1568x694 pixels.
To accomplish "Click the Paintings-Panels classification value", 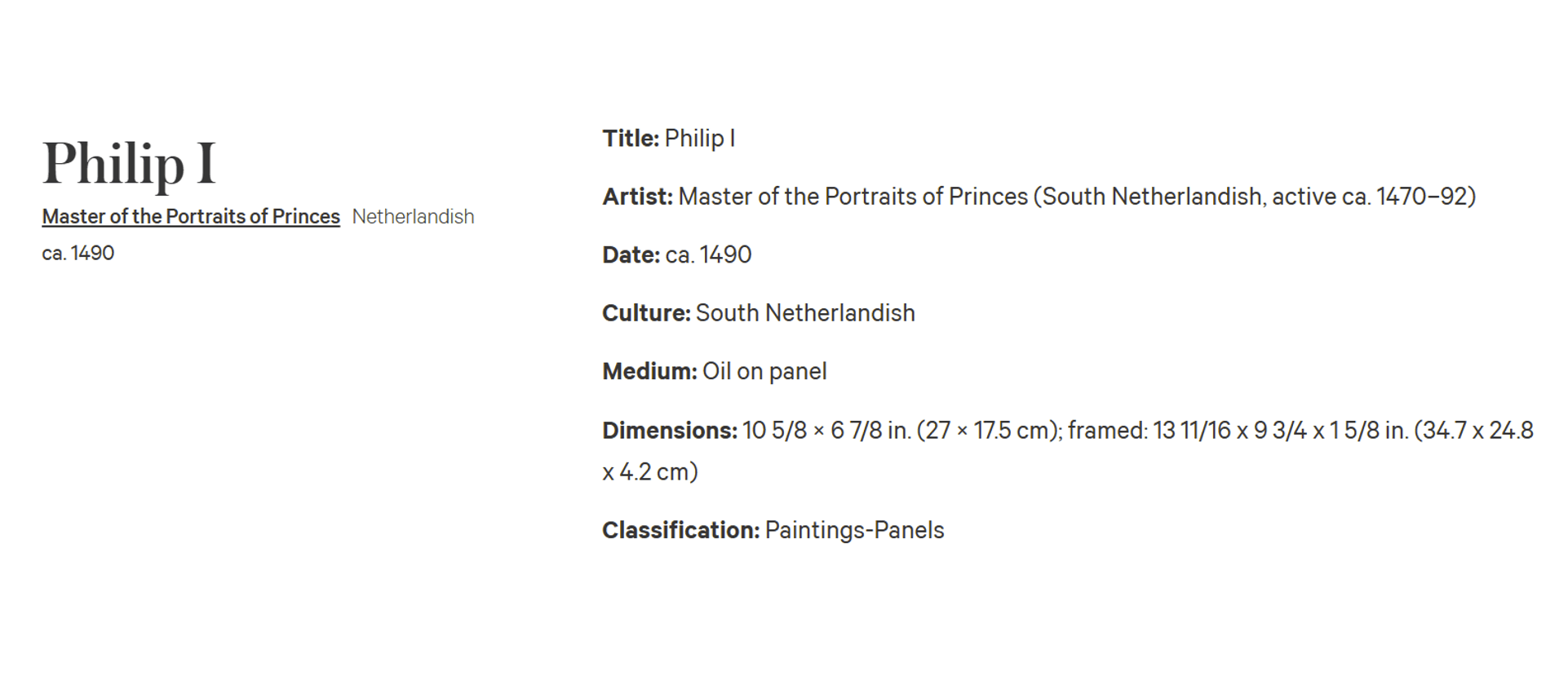I will click(x=855, y=530).
